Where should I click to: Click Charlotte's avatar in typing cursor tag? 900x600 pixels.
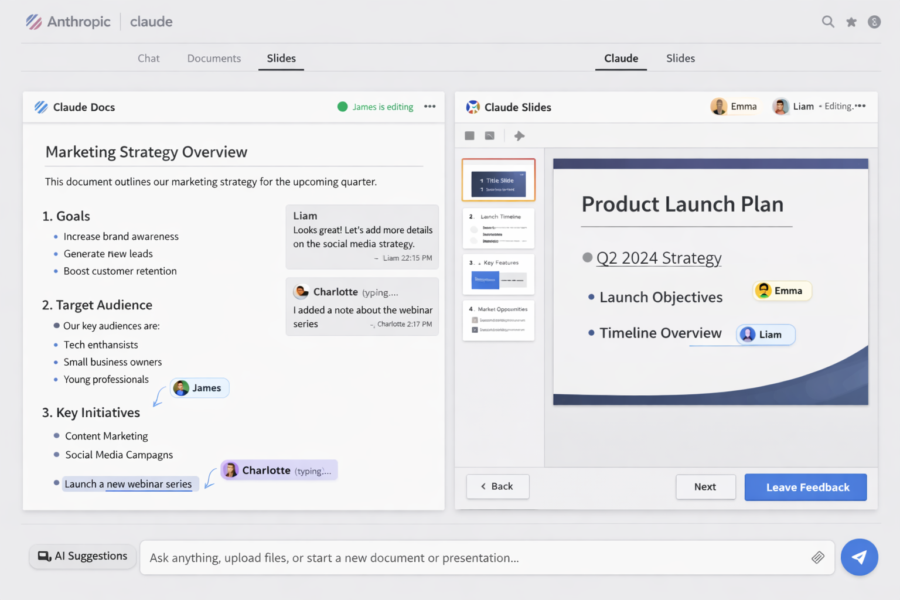(x=230, y=470)
